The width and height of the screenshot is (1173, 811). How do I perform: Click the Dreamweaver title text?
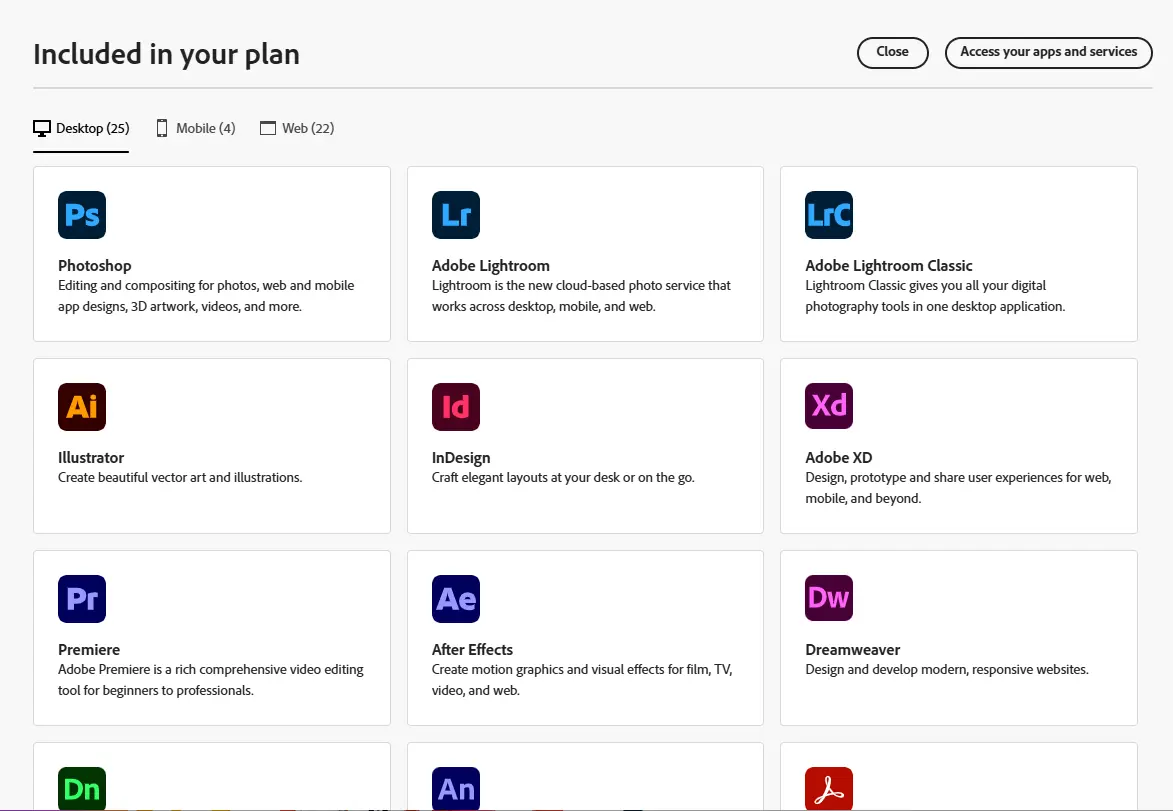click(852, 650)
